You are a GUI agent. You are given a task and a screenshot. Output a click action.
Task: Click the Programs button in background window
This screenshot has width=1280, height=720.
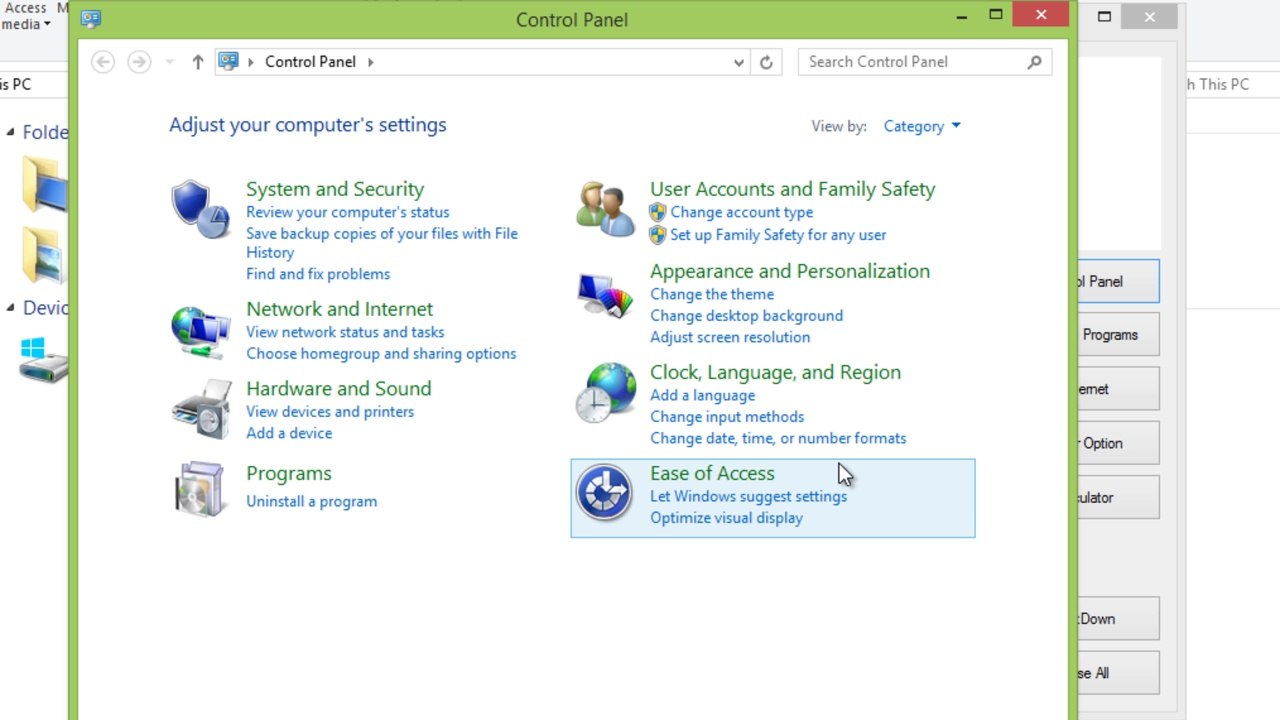point(1118,335)
